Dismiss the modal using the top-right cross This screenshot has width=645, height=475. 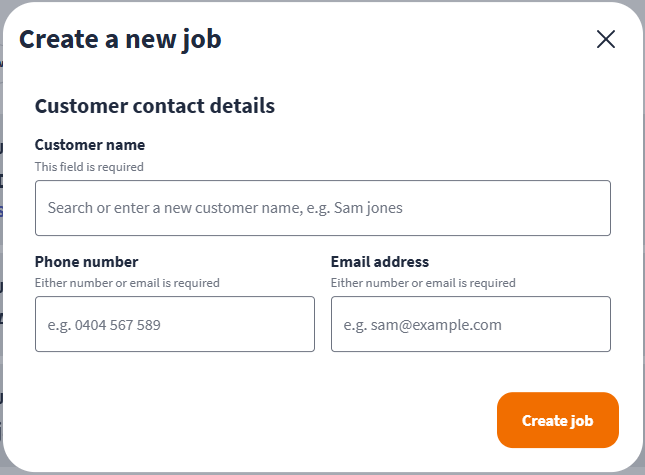point(605,40)
